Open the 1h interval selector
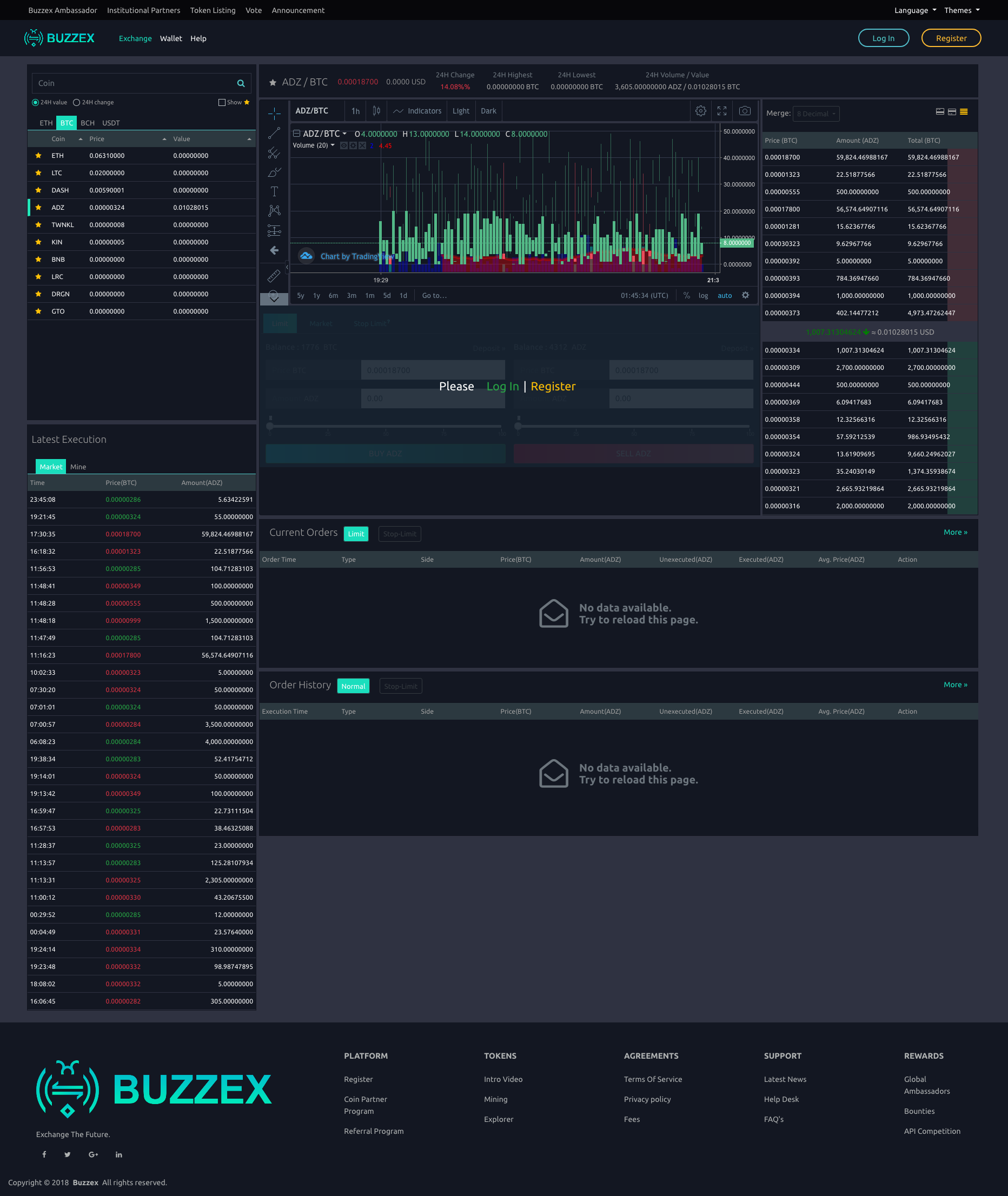This screenshot has height=1196, width=1008. pos(355,111)
